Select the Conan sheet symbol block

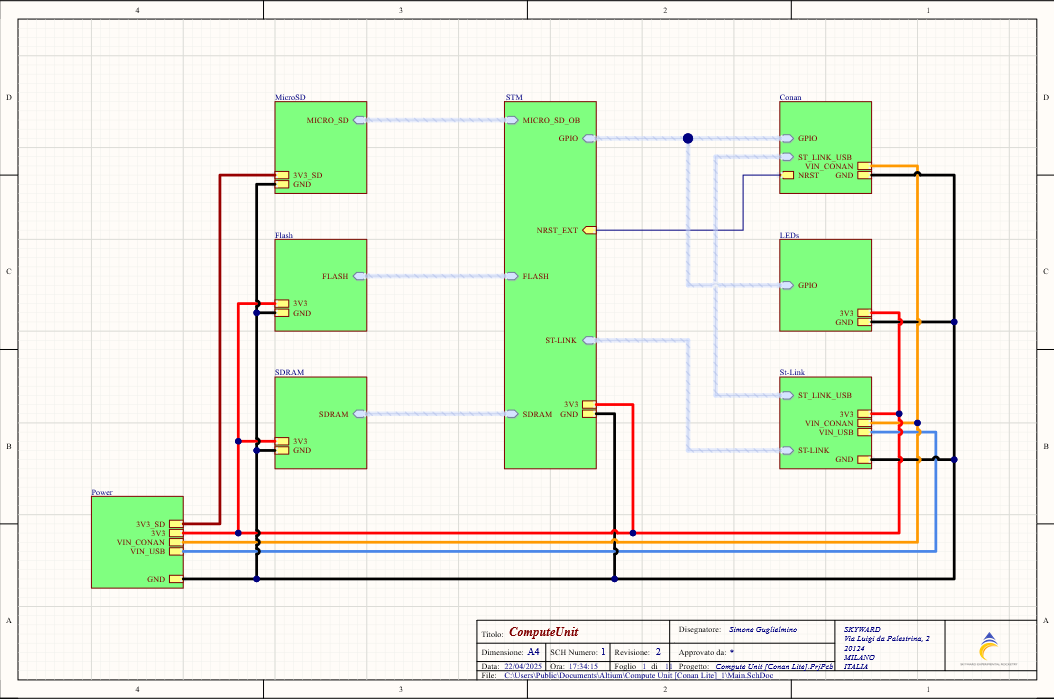coord(825,147)
